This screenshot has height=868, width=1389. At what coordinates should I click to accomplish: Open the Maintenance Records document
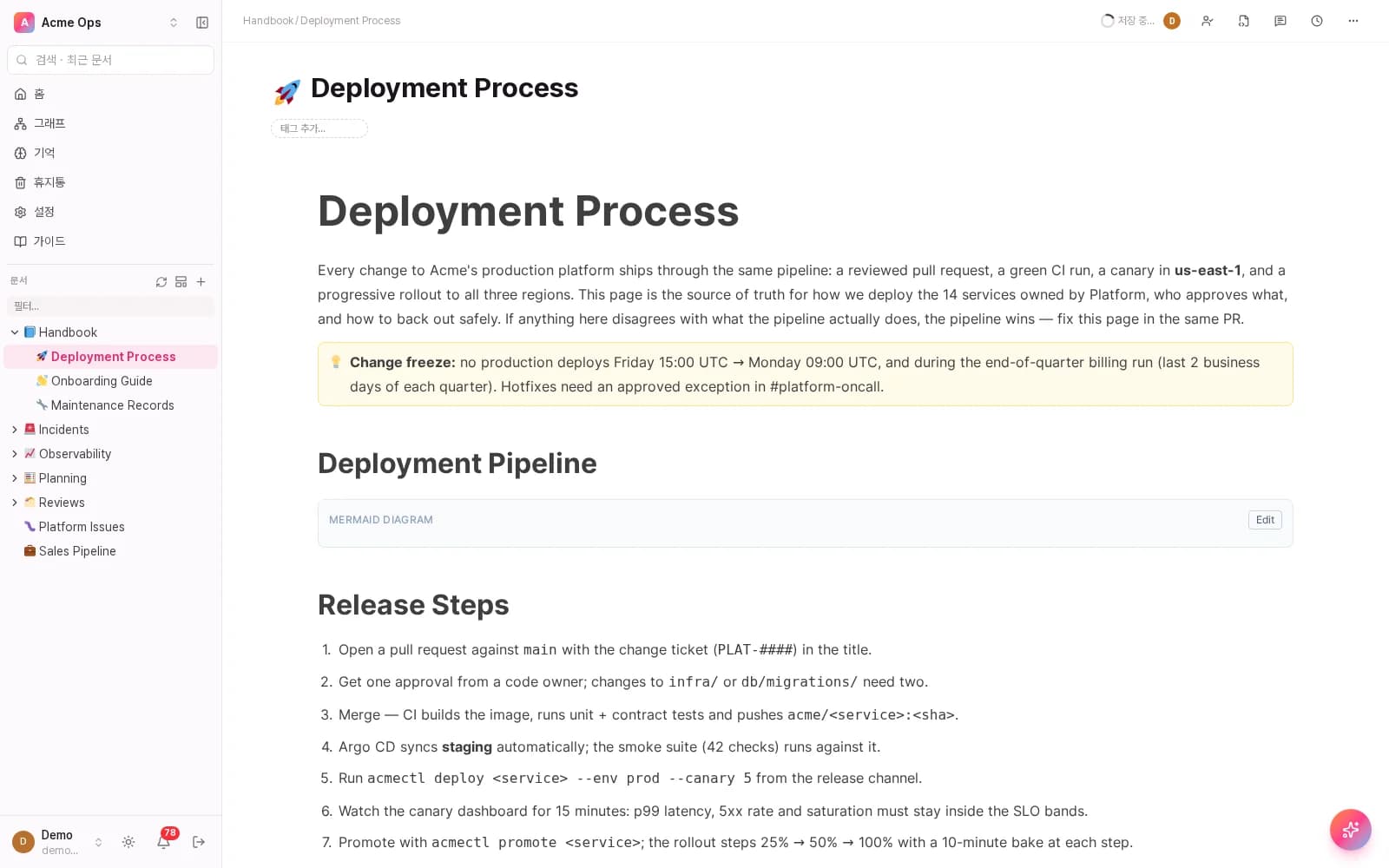tap(111, 405)
